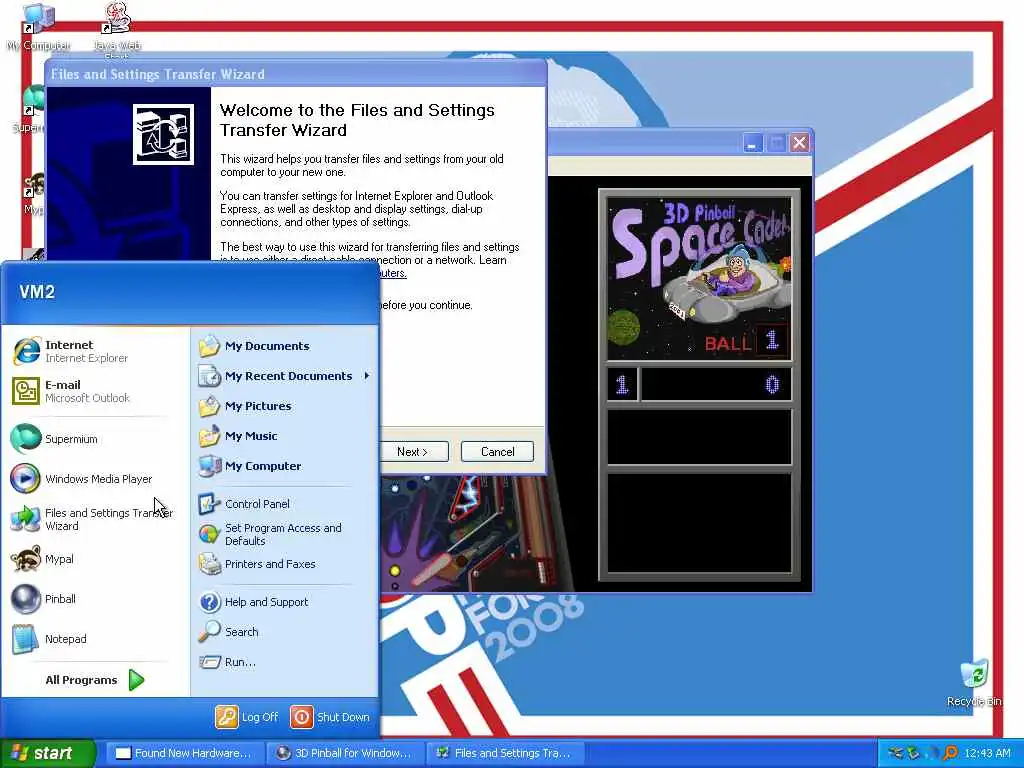
Task: Launch Windows Media Player icon
Action: (x=25, y=479)
